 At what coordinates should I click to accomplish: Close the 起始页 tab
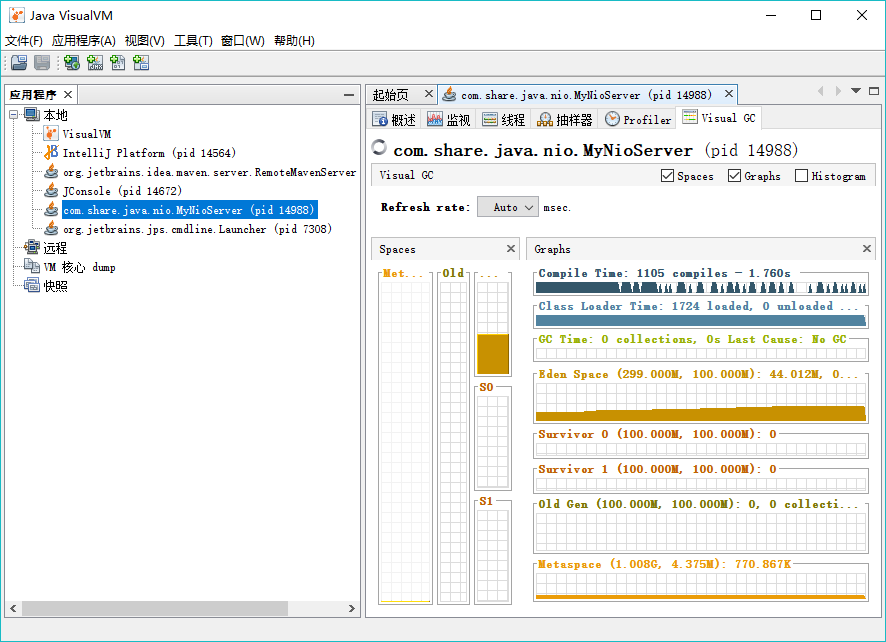pyautogui.click(x=429, y=94)
